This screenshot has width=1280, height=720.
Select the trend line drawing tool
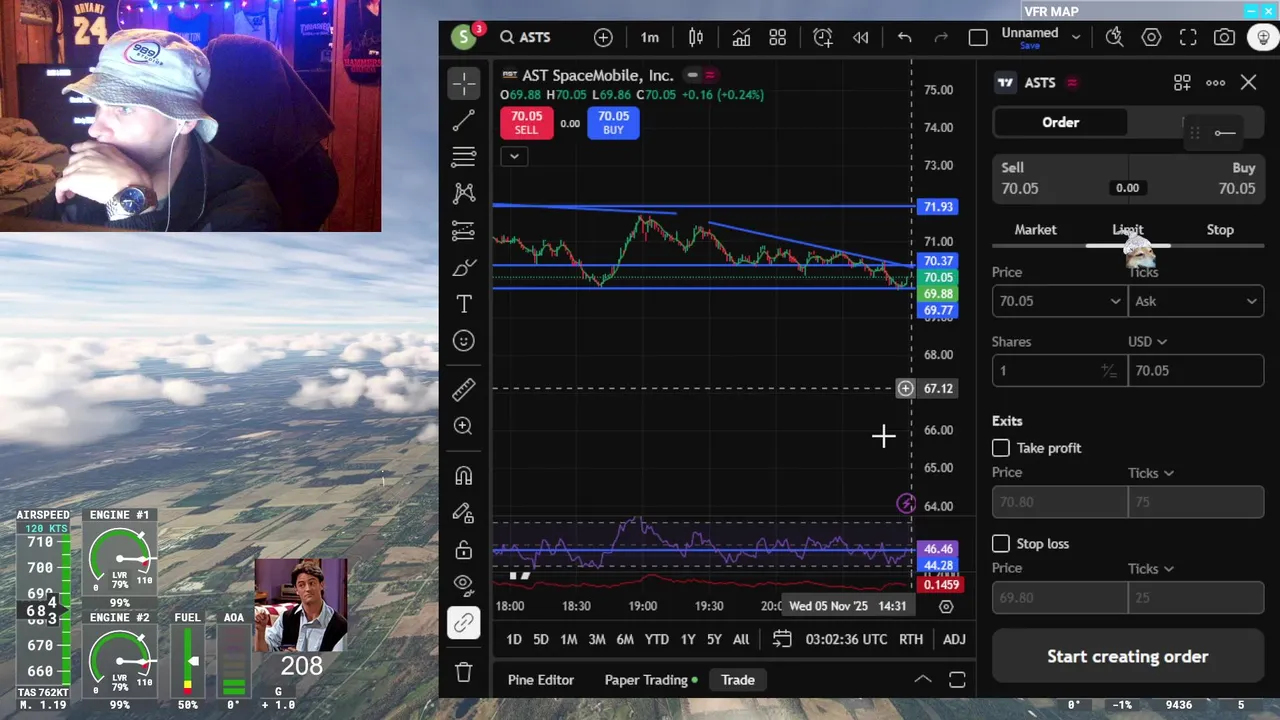463,121
